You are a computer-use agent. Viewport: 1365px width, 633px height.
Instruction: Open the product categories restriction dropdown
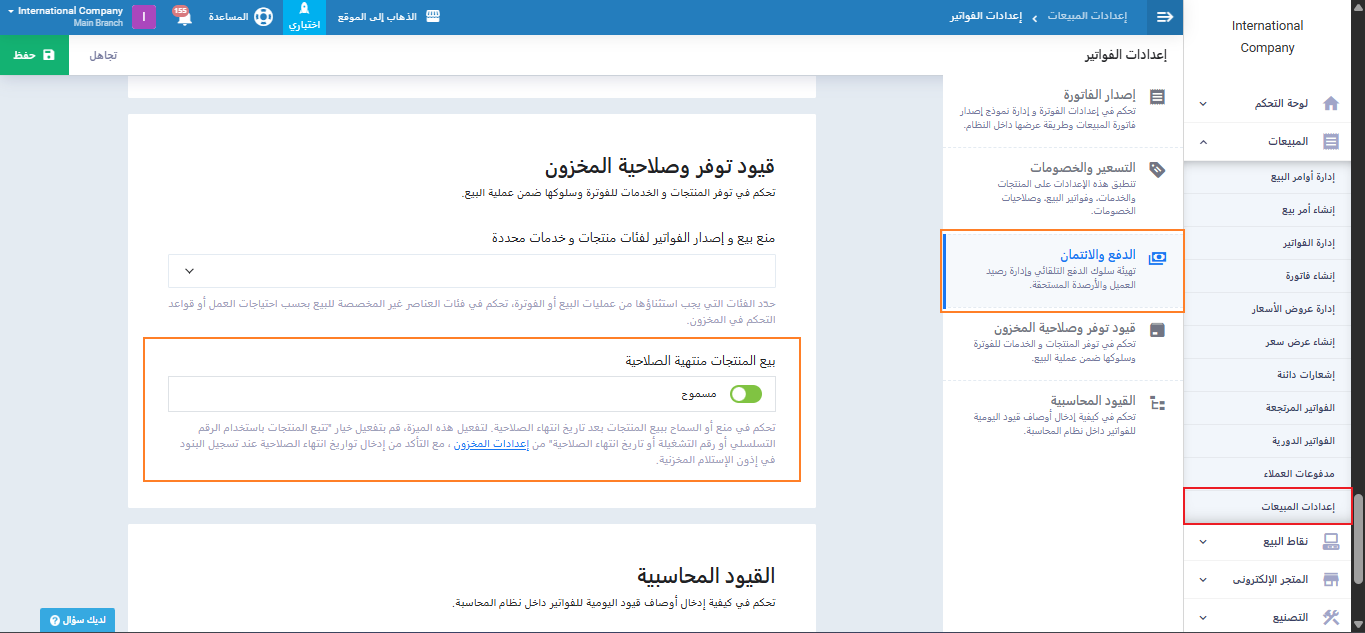point(472,271)
